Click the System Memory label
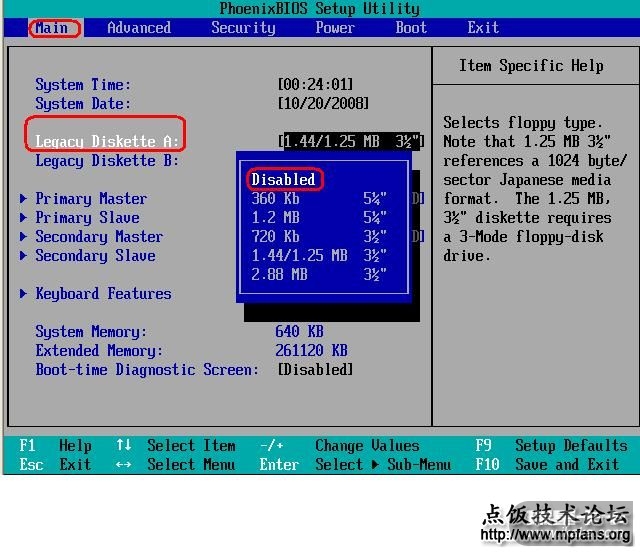640x552 pixels. 91,332
